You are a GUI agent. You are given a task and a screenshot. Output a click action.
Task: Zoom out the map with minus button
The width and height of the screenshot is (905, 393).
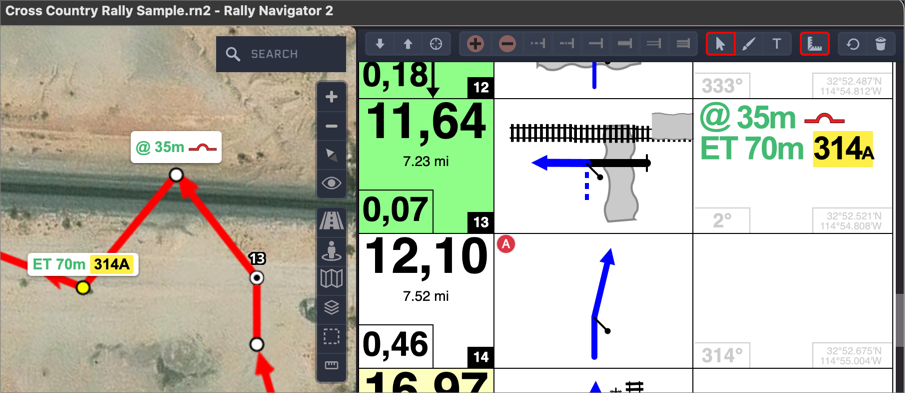pos(331,126)
